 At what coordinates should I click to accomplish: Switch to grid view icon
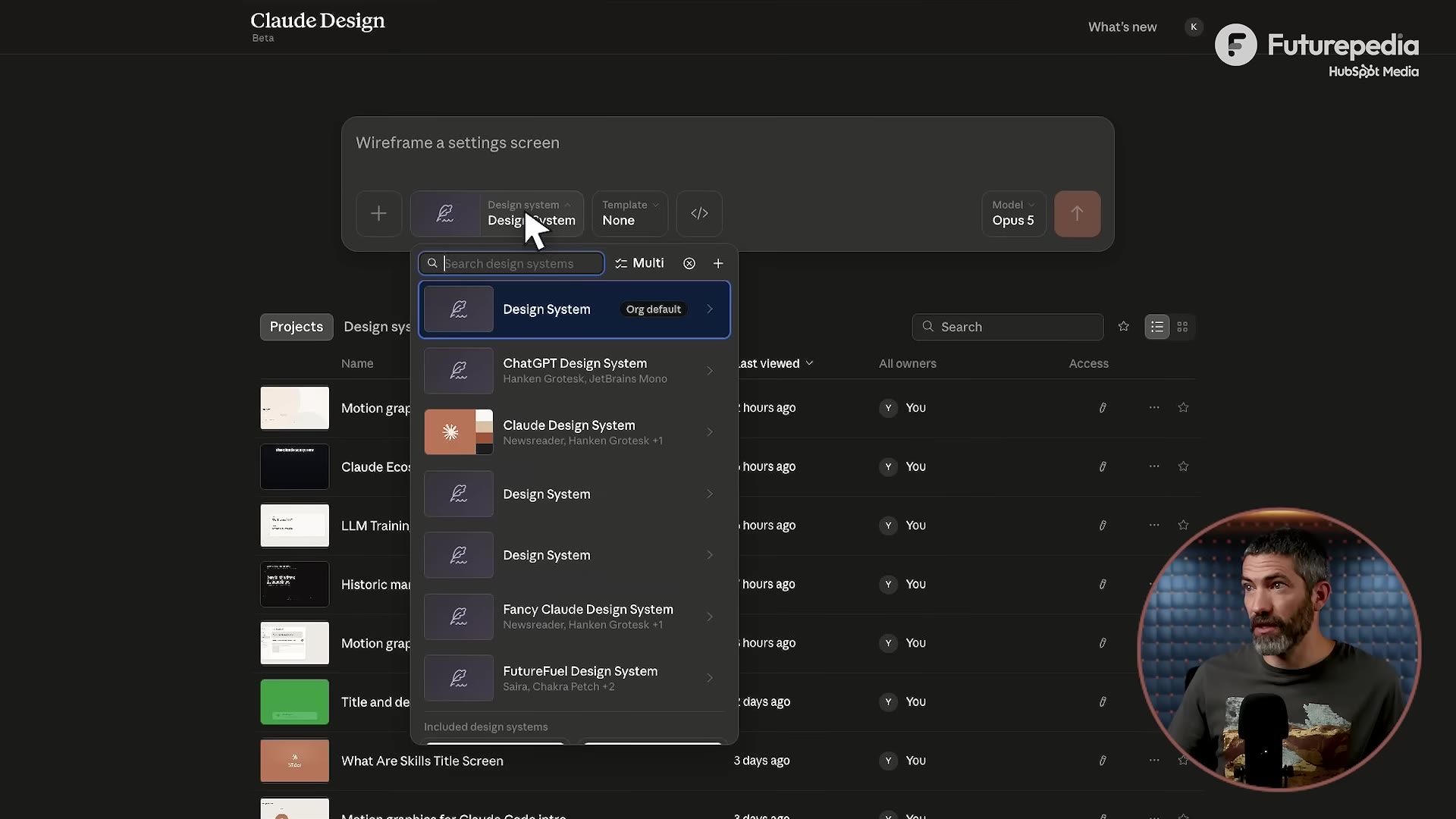[1182, 327]
